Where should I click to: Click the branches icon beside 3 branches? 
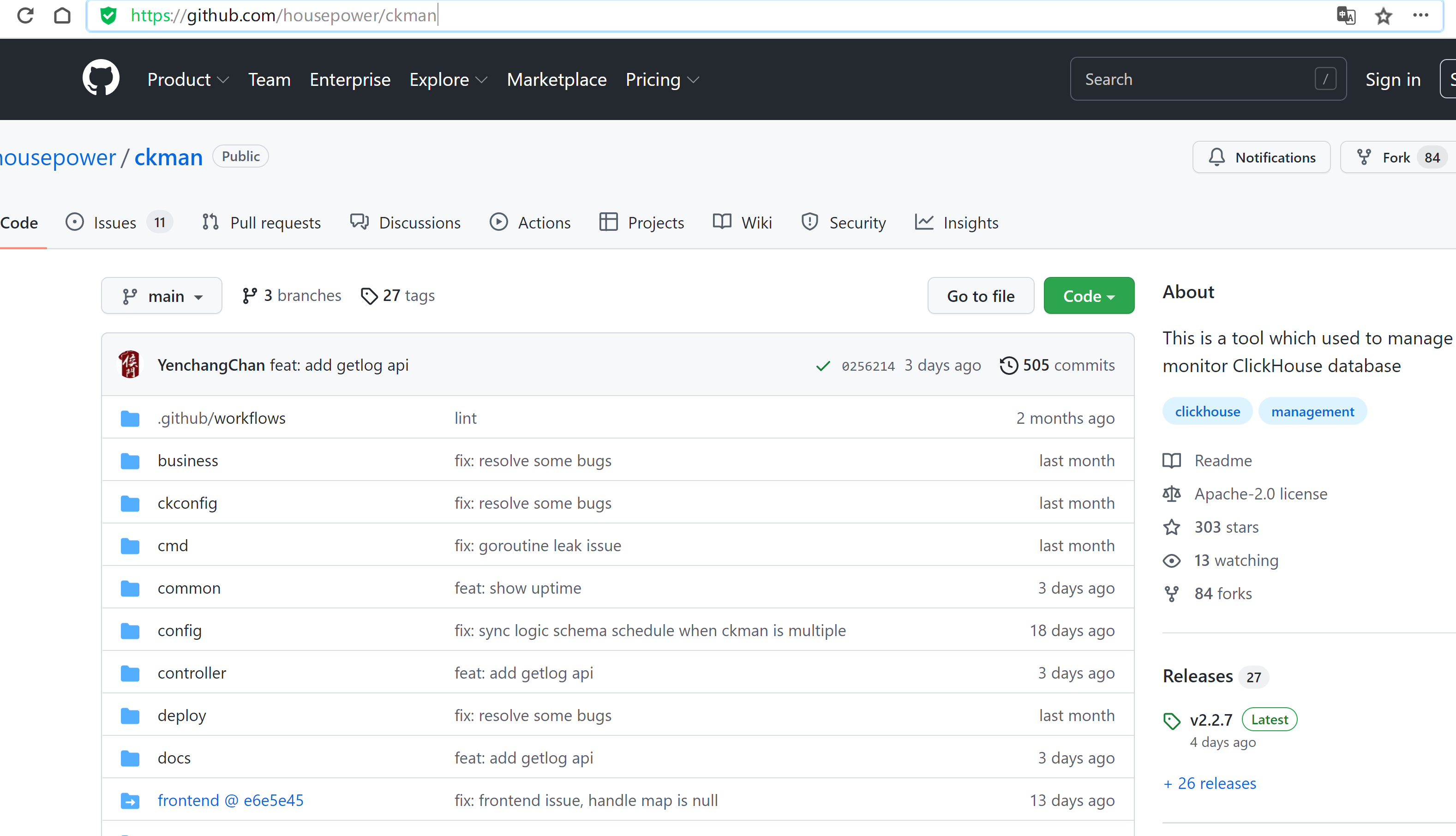click(249, 296)
